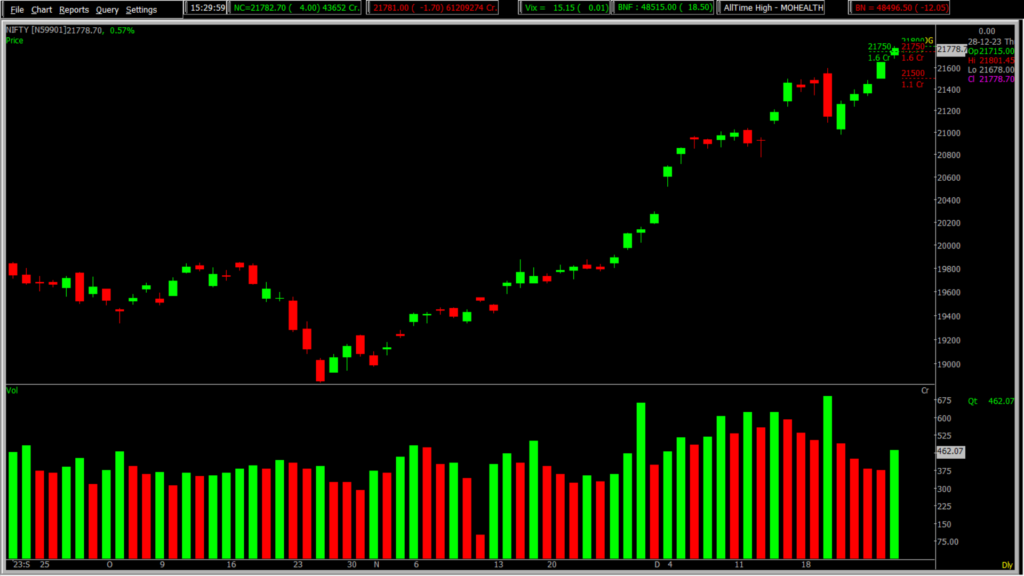Open the Settings menu

click(x=141, y=9)
